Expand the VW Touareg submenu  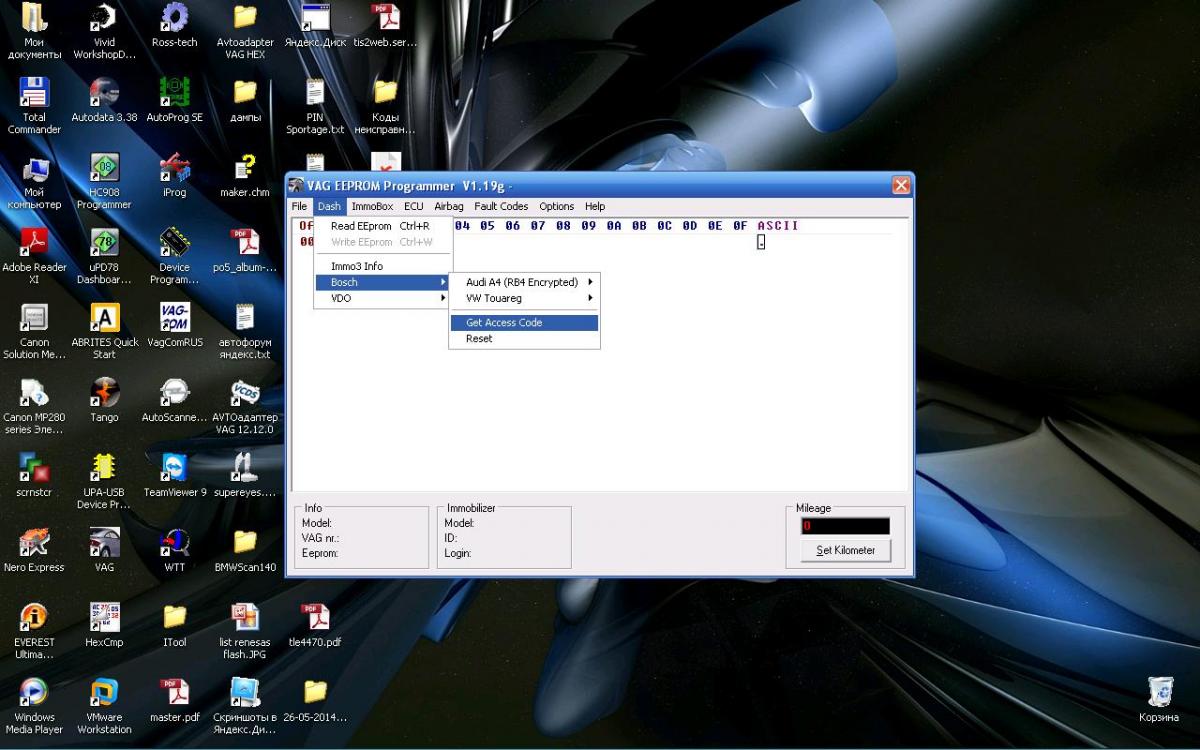tap(524, 298)
